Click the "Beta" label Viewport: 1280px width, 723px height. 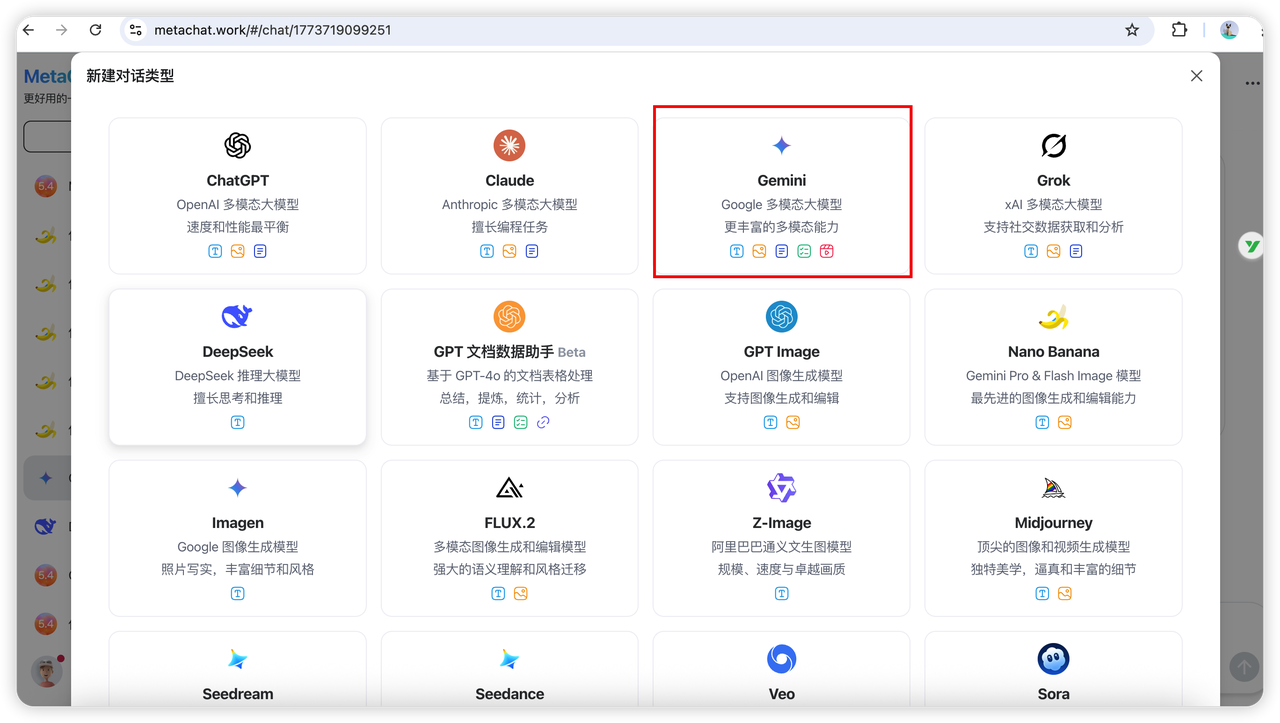(572, 352)
